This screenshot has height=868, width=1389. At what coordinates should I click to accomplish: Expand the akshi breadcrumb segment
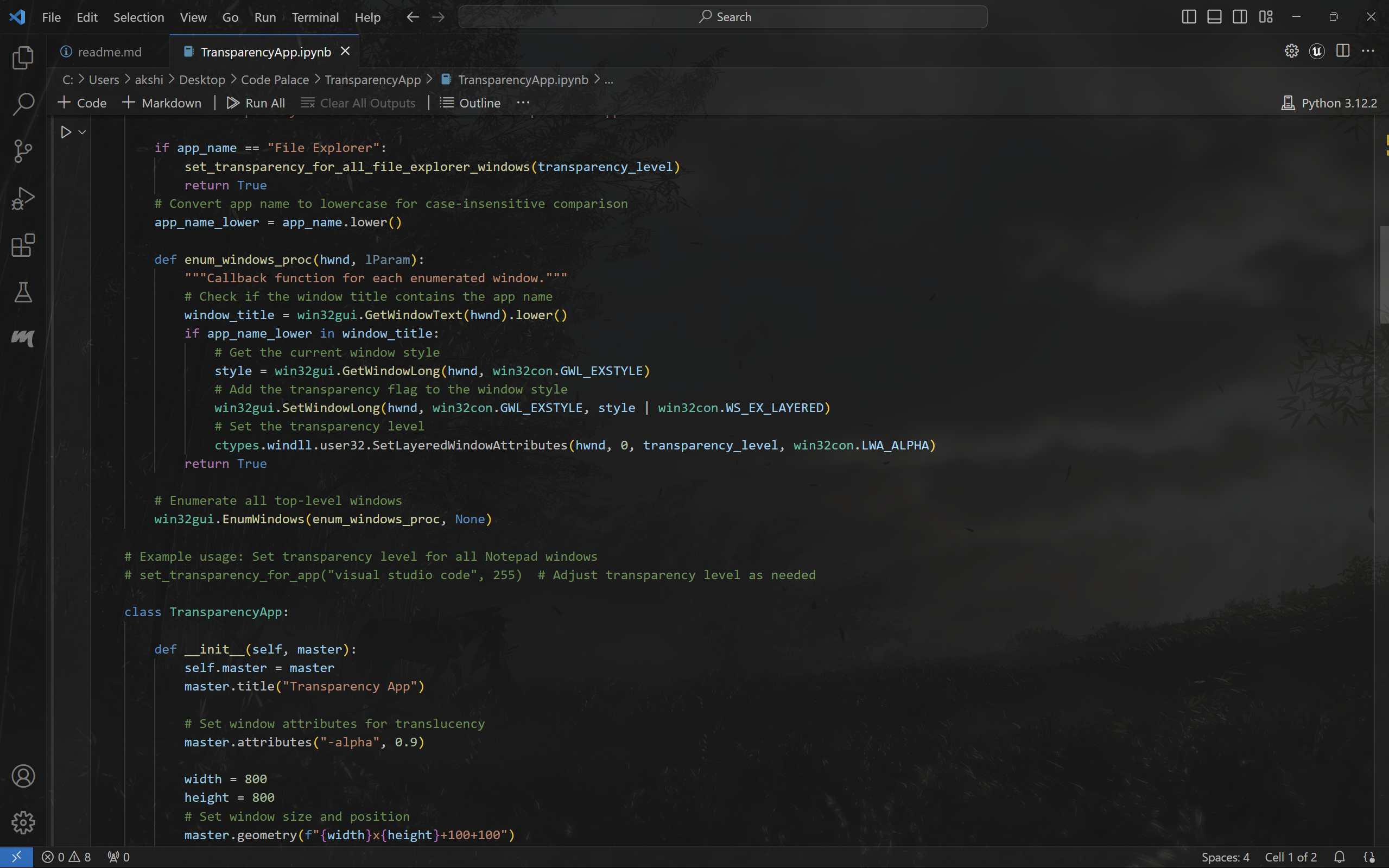click(x=149, y=80)
